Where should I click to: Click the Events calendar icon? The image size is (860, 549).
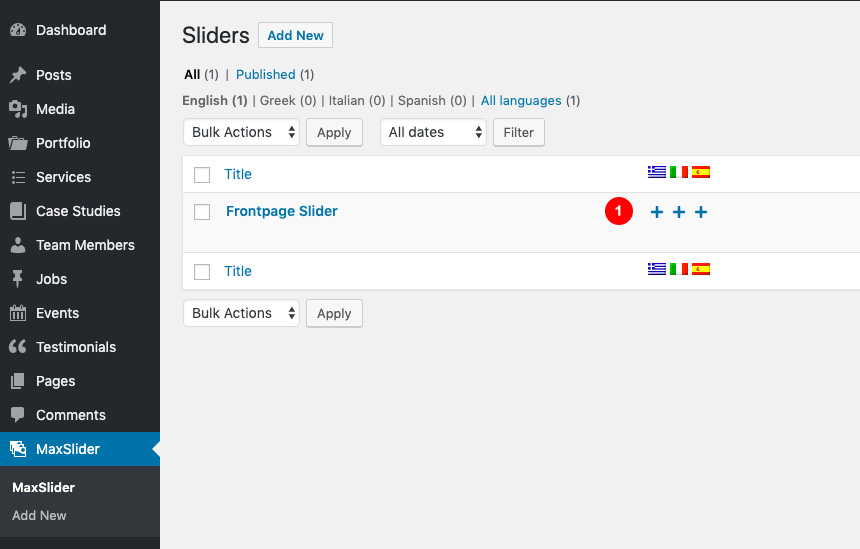click(x=18, y=313)
